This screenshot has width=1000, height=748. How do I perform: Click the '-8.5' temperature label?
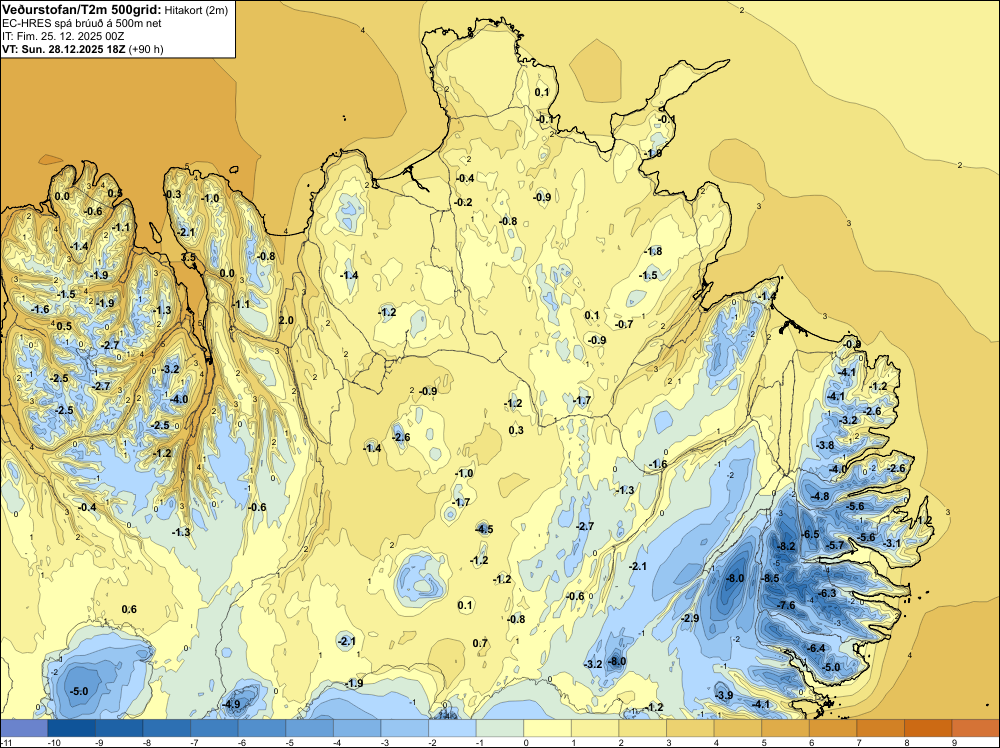coord(771,578)
